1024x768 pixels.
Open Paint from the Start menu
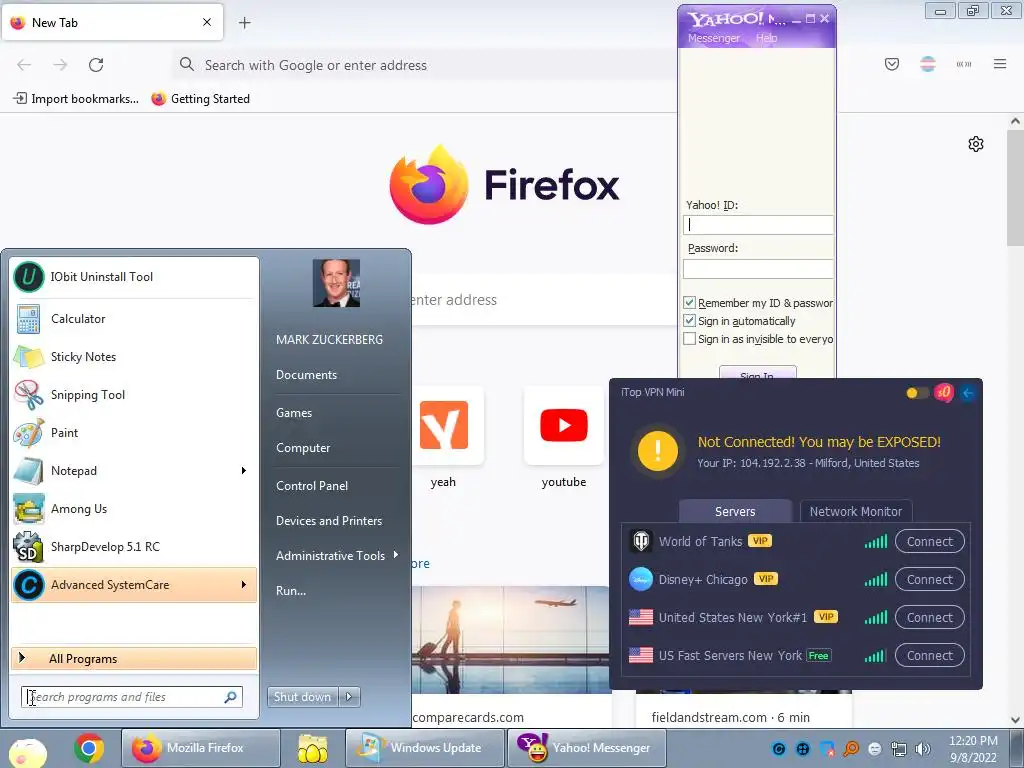click(134, 432)
